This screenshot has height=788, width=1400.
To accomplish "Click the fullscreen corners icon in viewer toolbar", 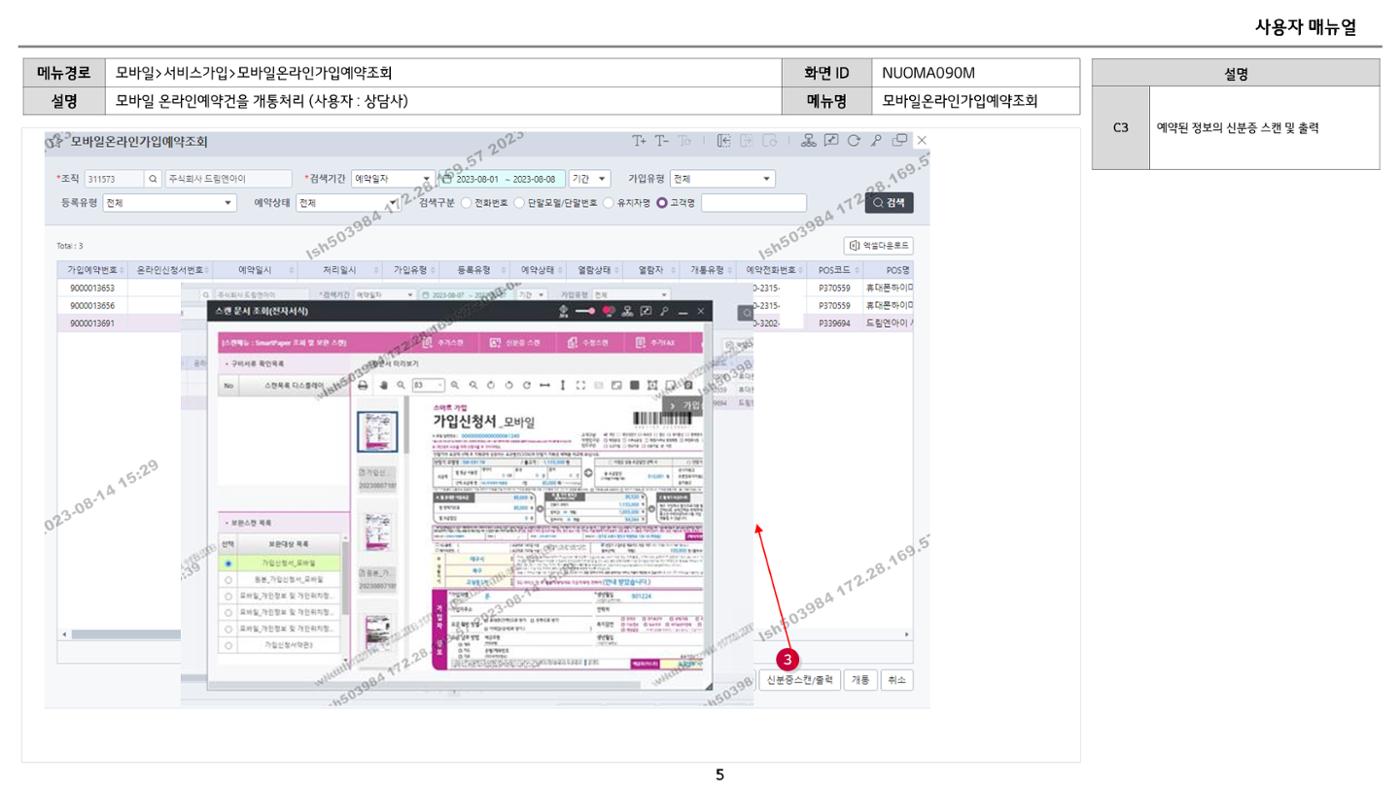I will pyautogui.click(x=581, y=384).
